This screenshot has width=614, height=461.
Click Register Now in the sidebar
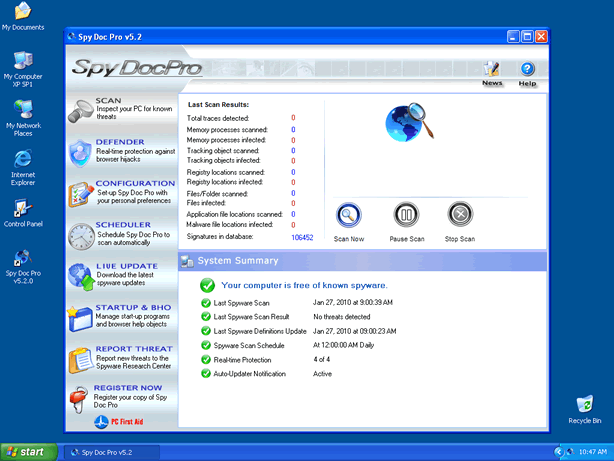(120, 397)
